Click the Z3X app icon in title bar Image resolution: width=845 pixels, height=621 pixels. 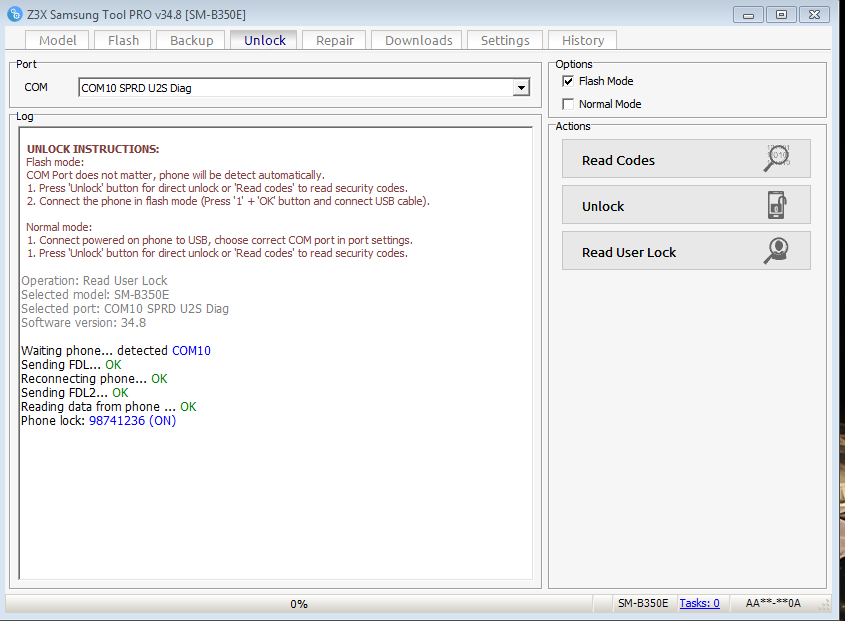point(15,14)
